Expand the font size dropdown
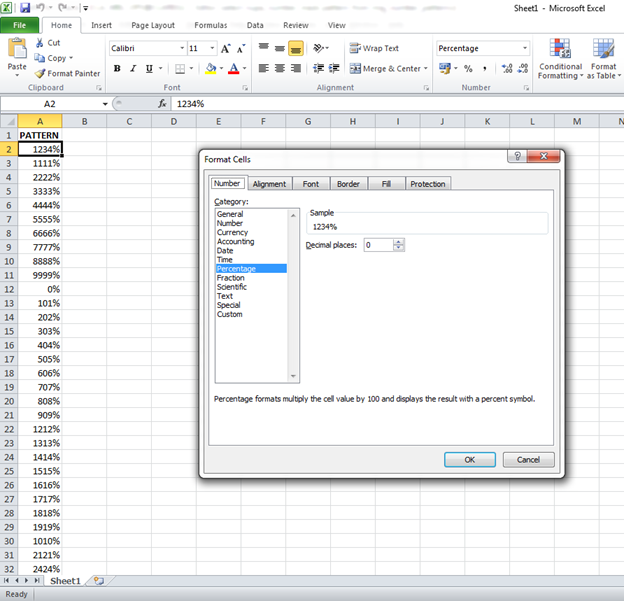 pos(213,48)
